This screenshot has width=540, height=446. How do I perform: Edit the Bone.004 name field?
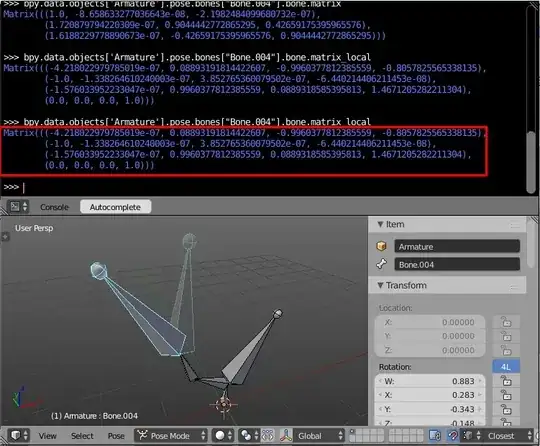pos(457,265)
